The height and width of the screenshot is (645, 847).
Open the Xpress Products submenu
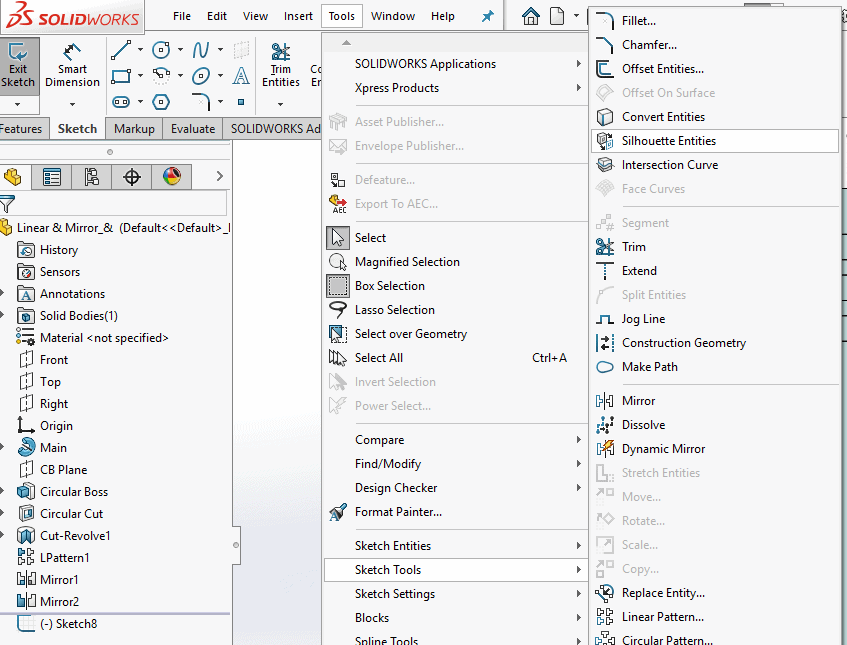455,88
